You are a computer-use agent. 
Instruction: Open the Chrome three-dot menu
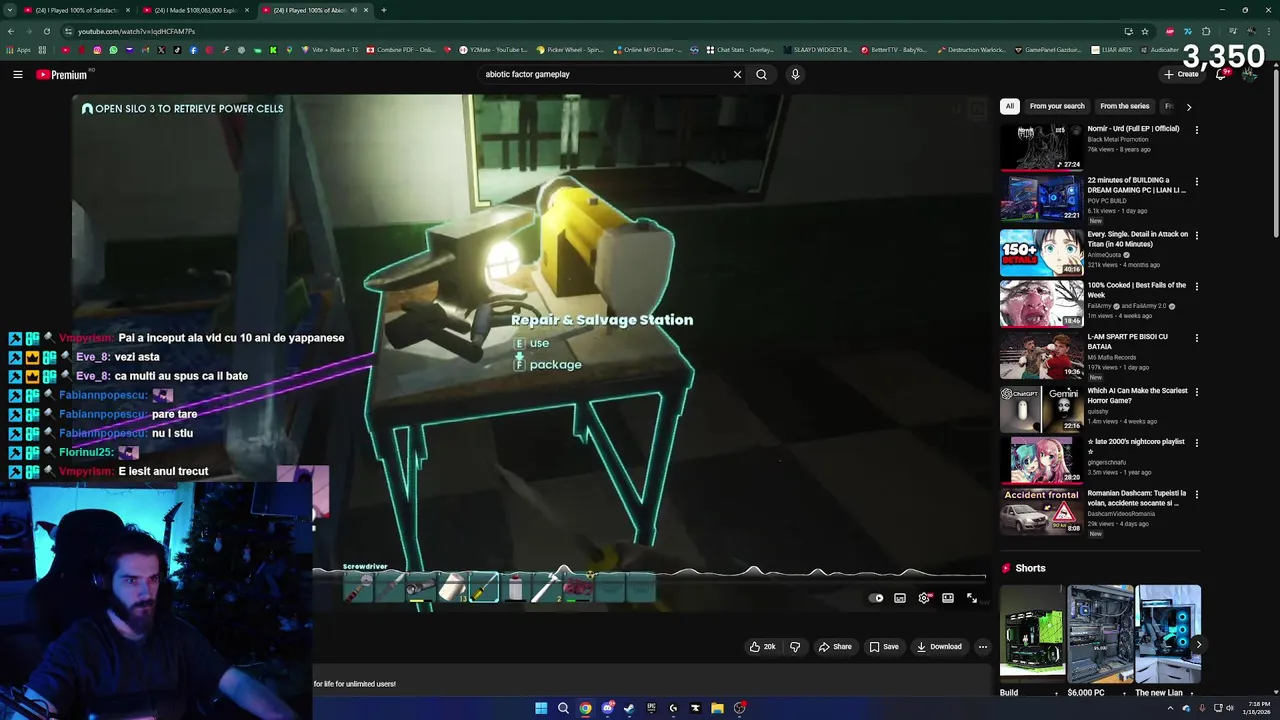pos(1269,31)
